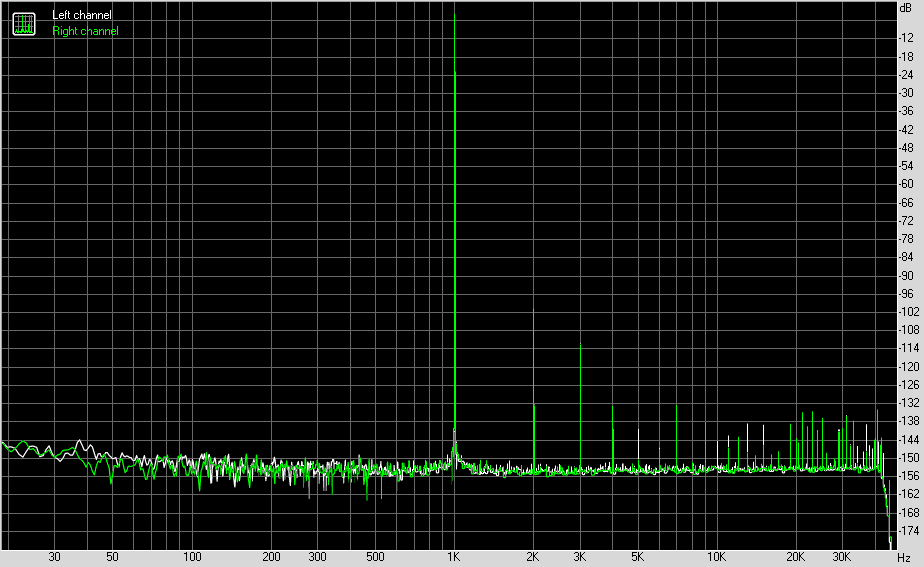Click the 'Hz' unit label

[903, 558]
